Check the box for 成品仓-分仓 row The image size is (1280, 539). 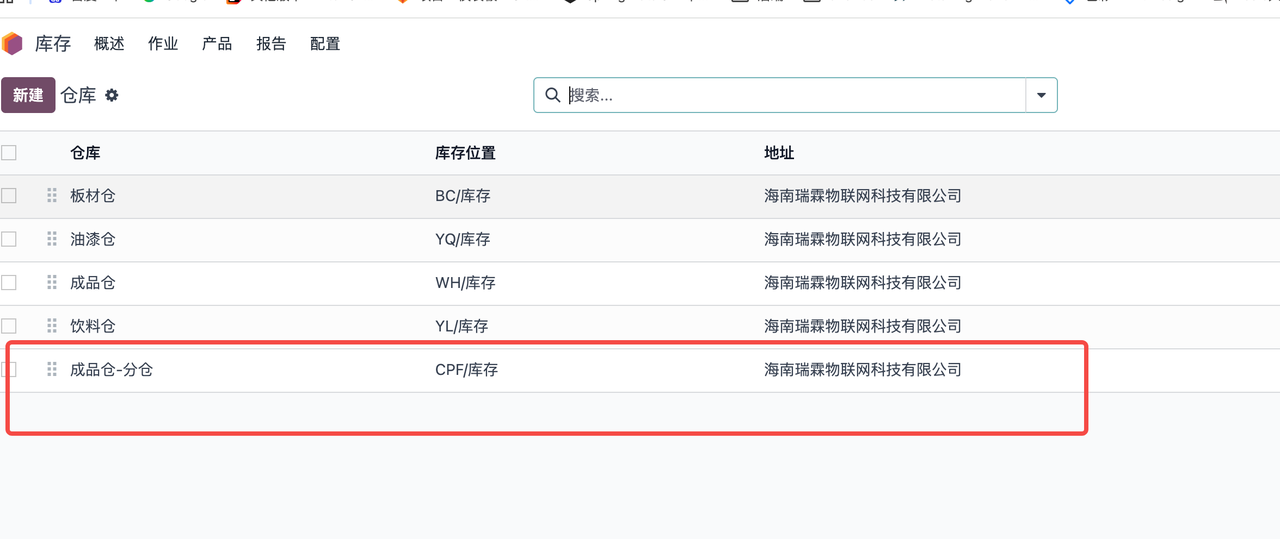[9, 370]
